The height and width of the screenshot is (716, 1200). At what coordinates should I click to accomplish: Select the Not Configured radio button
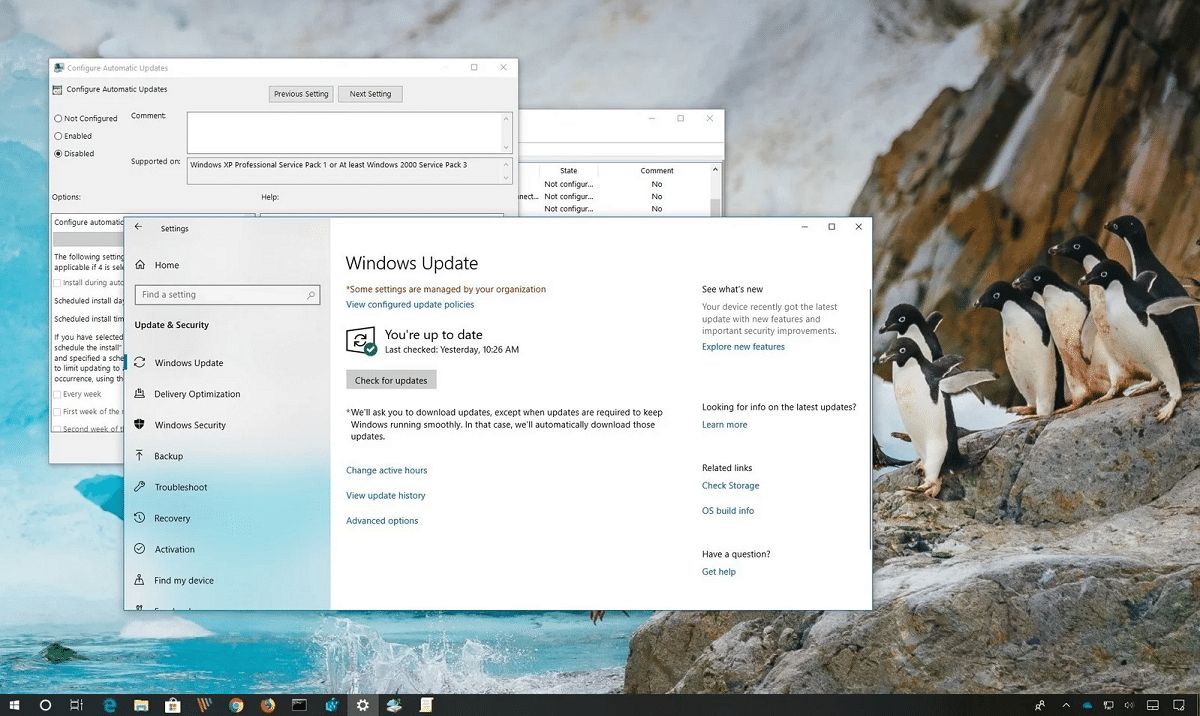[x=58, y=118]
